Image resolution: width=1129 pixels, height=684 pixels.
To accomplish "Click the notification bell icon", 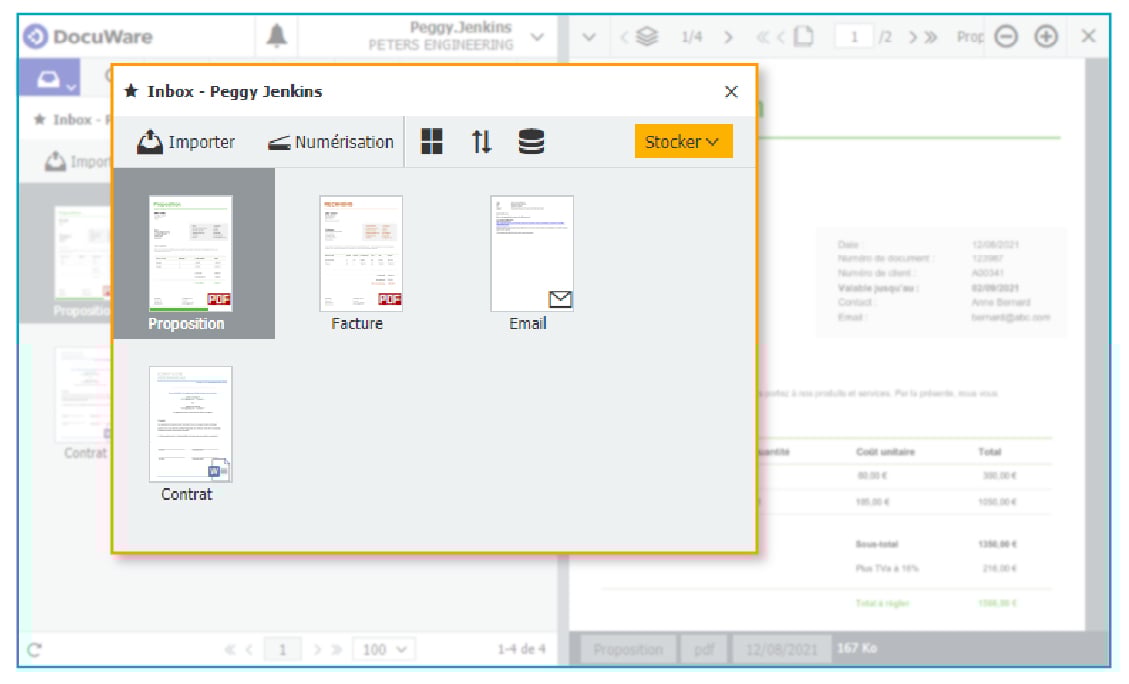I will 277,37.
